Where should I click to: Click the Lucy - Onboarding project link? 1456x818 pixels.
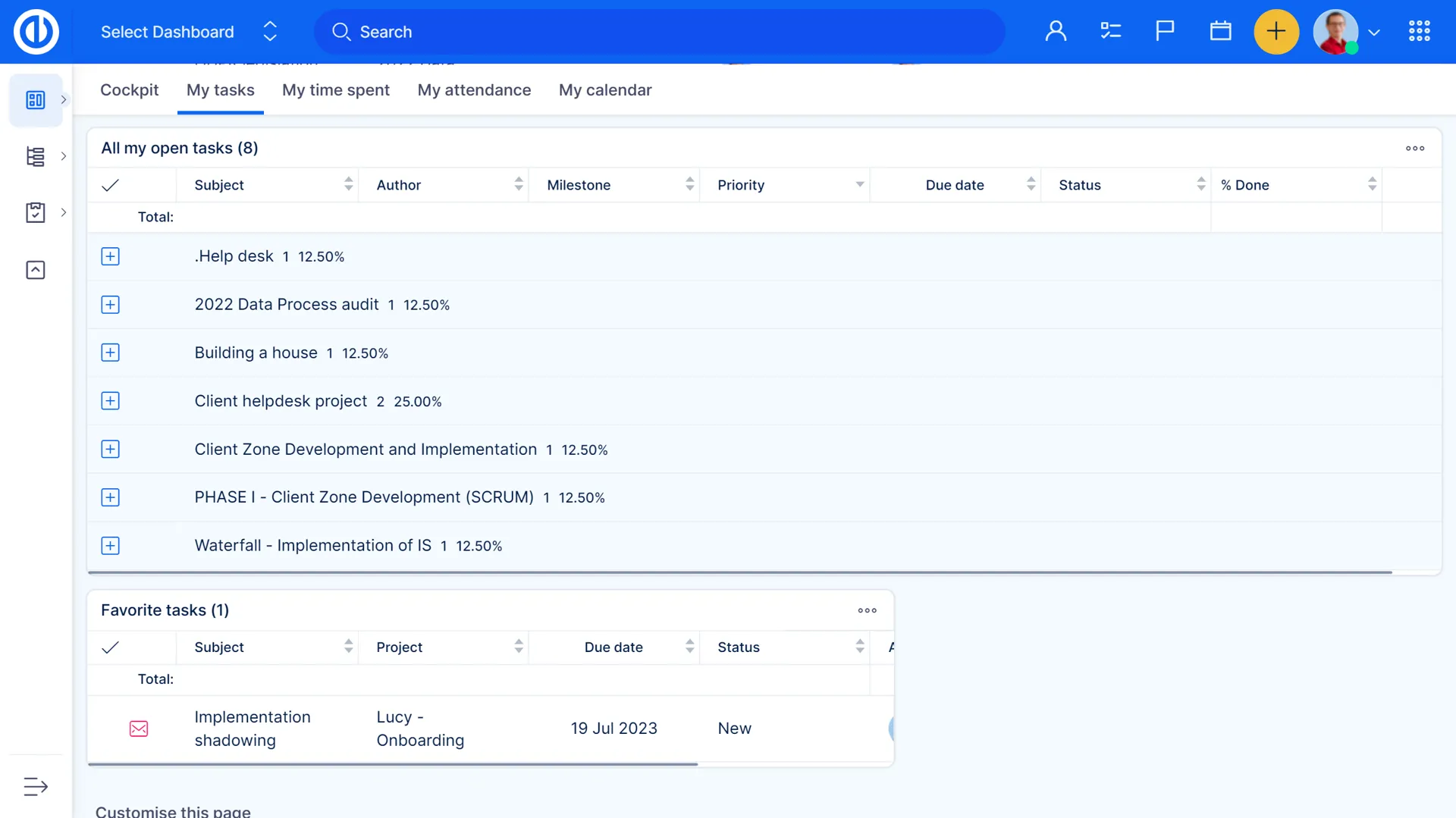click(420, 729)
